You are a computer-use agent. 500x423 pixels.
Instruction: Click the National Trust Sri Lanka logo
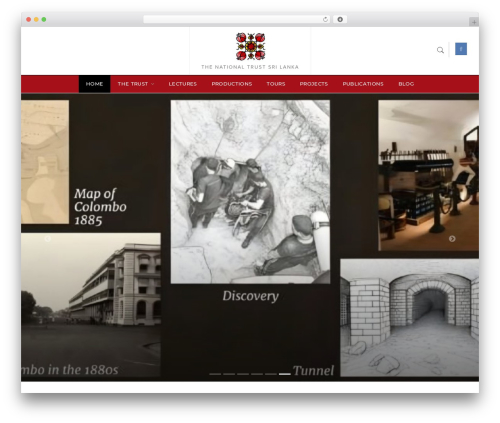(250, 46)
